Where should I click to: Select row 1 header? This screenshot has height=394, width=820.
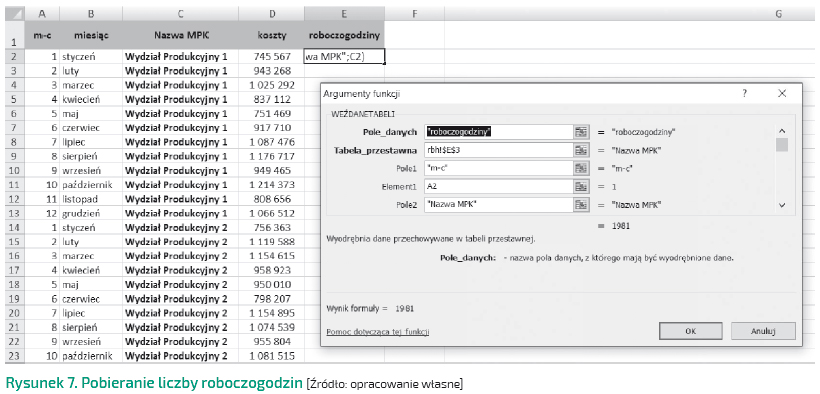(x=14, y=36)
